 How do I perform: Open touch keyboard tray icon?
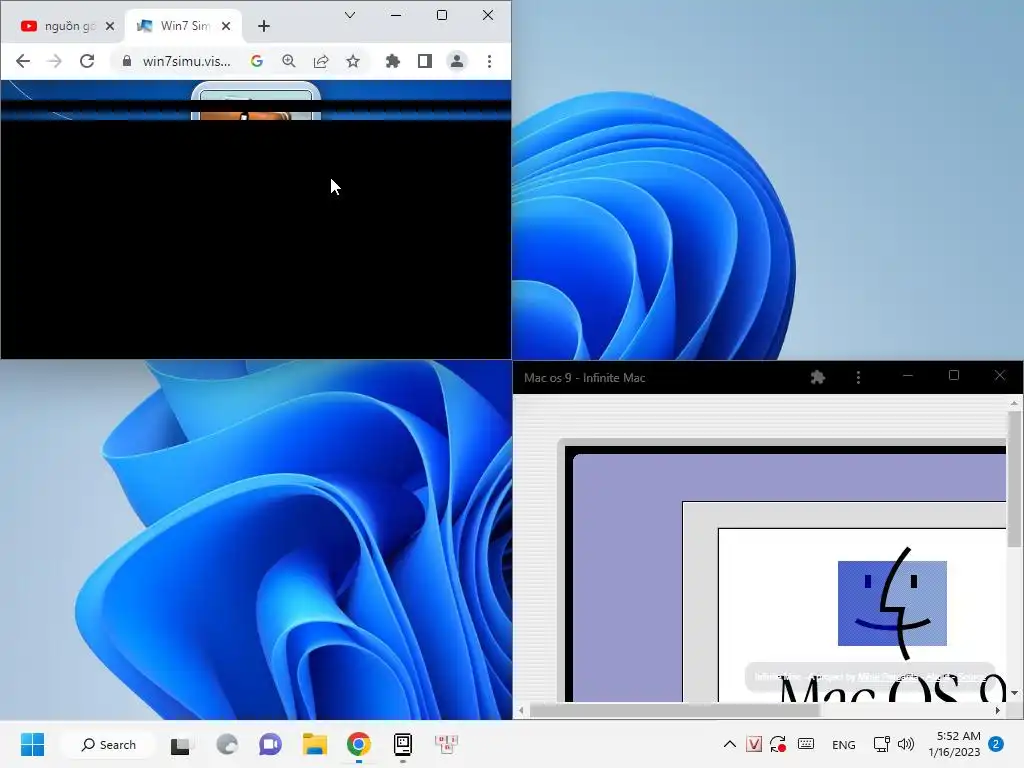pos(807,744)
